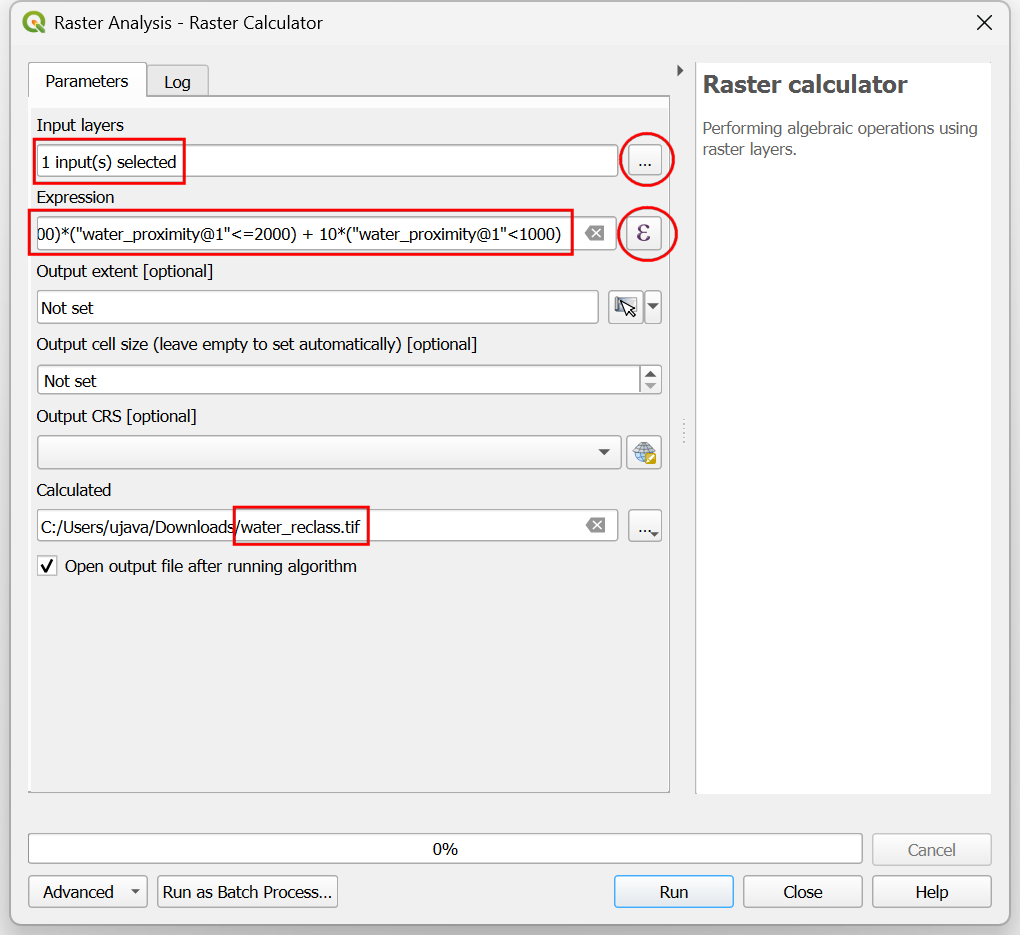Screen dimensions: 1020x935
Task: Select the Parameters tab
Action: click(x=87, y=81)
